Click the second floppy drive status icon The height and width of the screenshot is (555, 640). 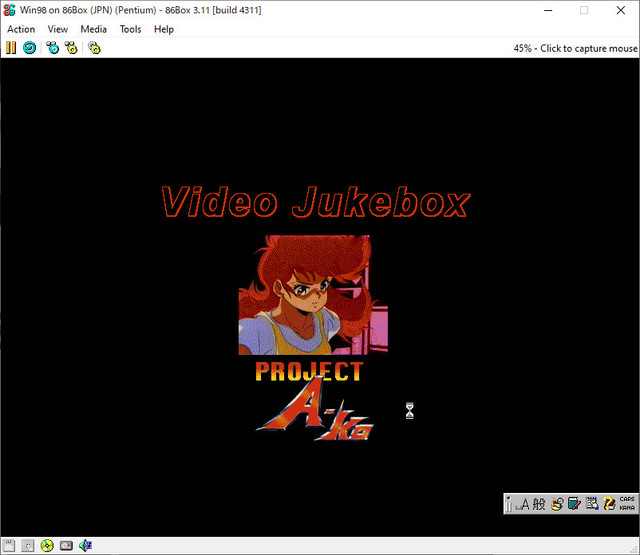pos(28,546)
